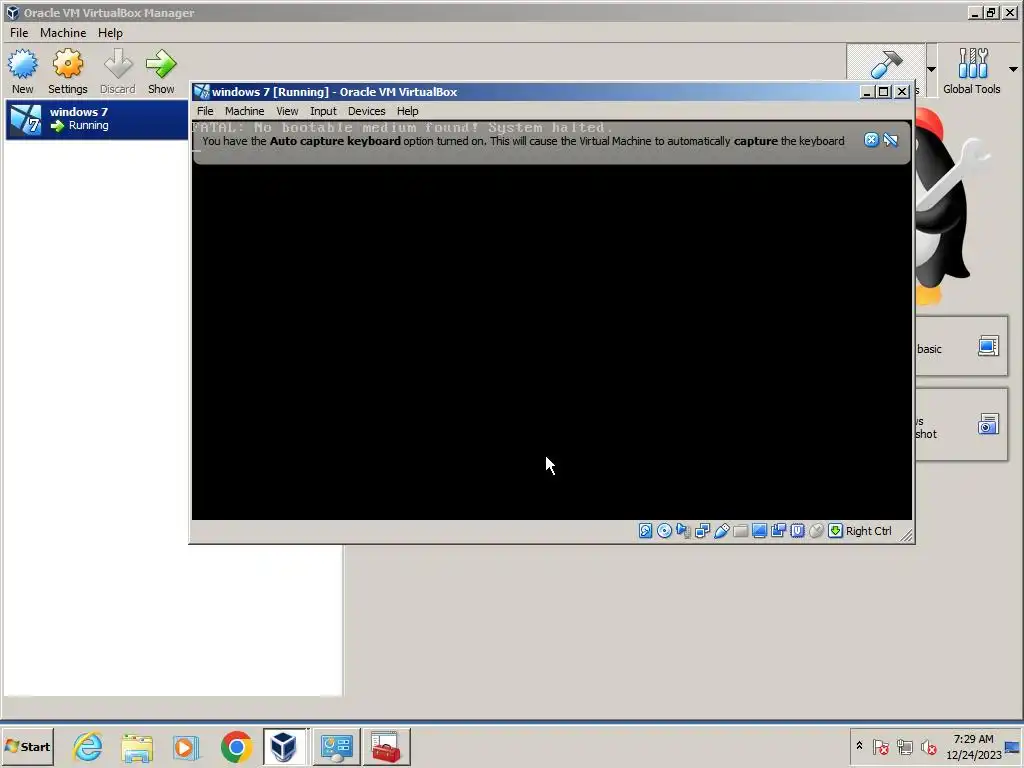Open the red toolbox taskbar app
Image resolution: width=1024 pixels, height=768 pixels.
point(386,746)
